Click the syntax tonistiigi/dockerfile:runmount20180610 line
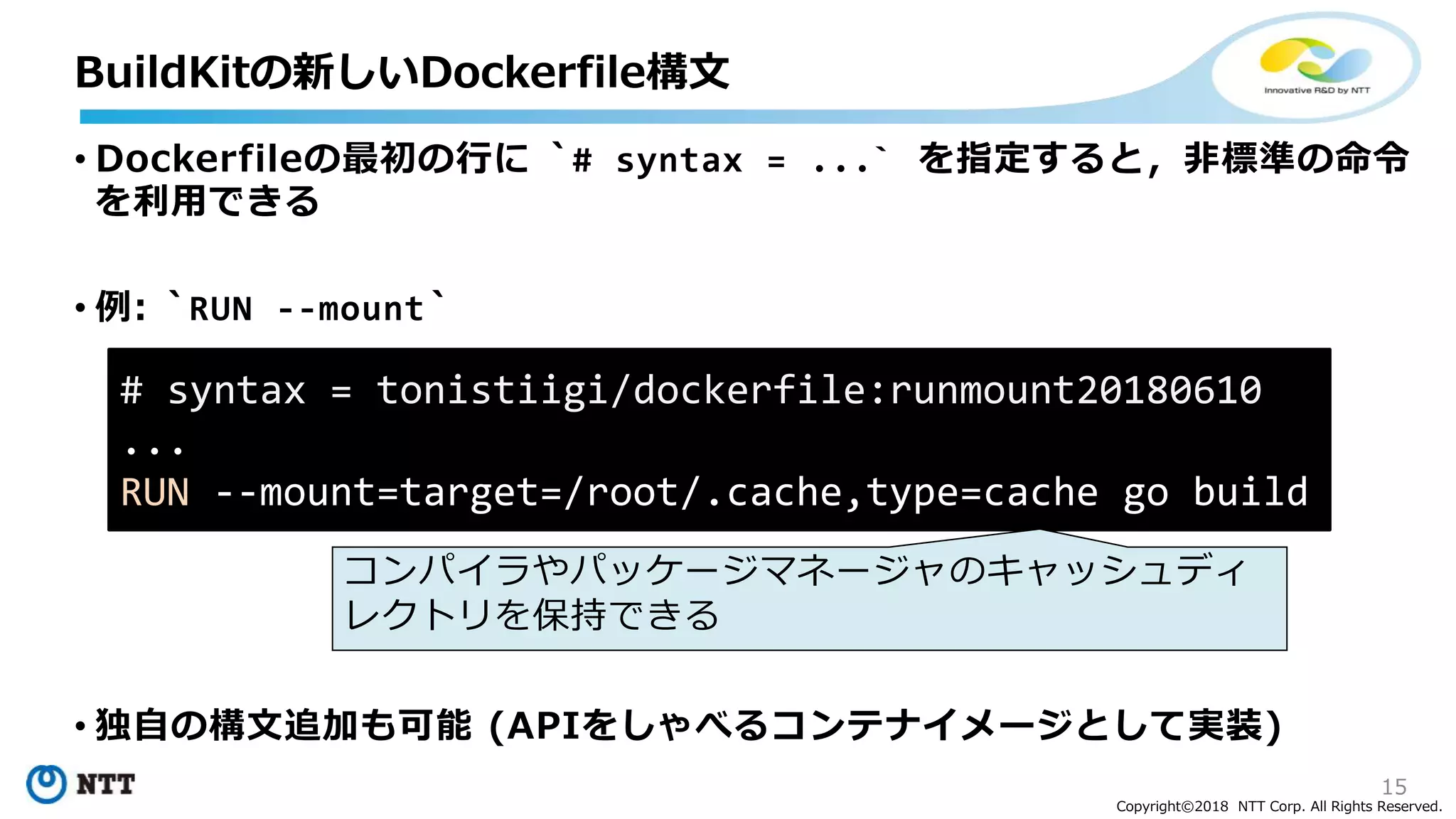The height and width of the screenshot is (819, 1456). [x=690, y=390]
